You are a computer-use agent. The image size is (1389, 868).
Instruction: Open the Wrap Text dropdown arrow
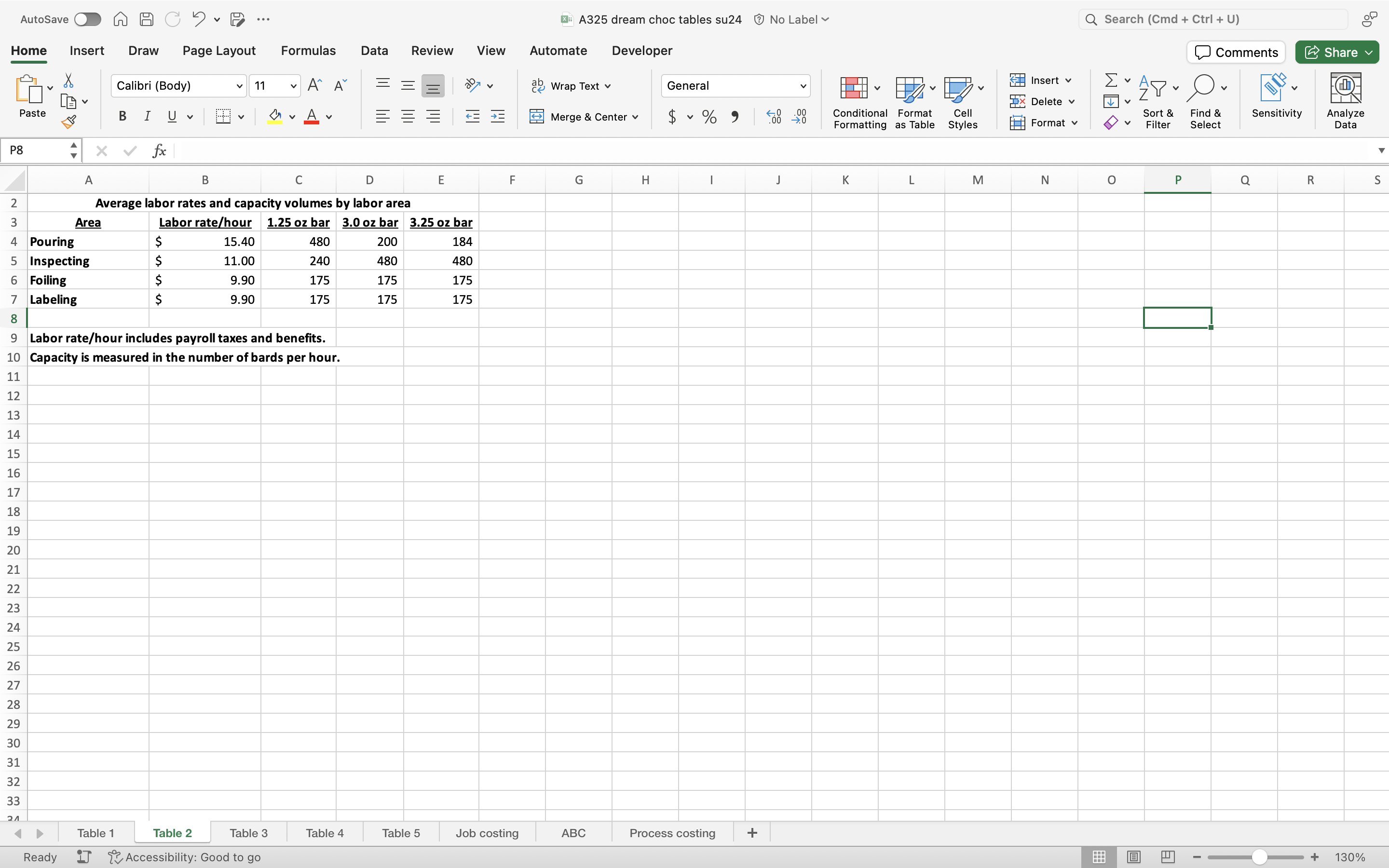608,86
